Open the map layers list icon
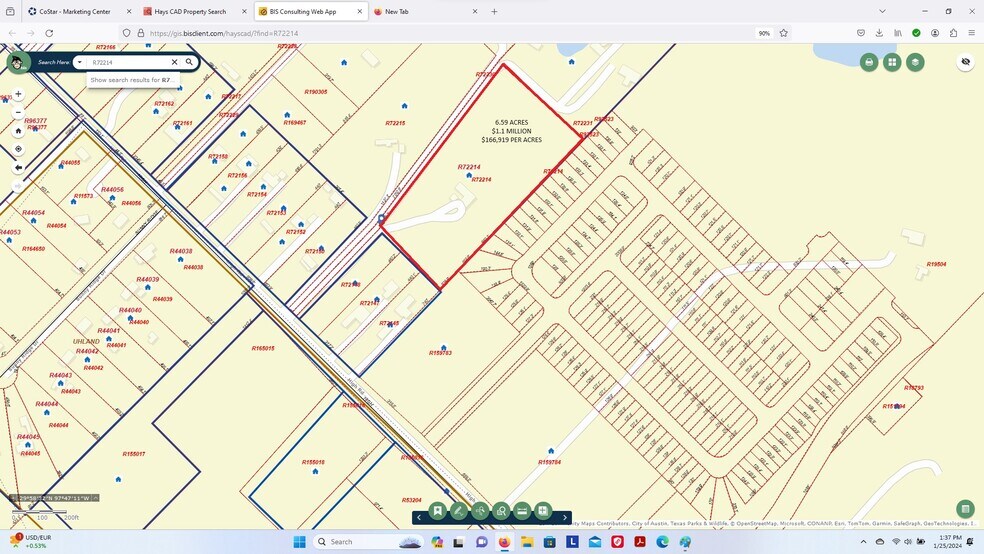Viewport: 984px width, 554px height. click(915, 62)
